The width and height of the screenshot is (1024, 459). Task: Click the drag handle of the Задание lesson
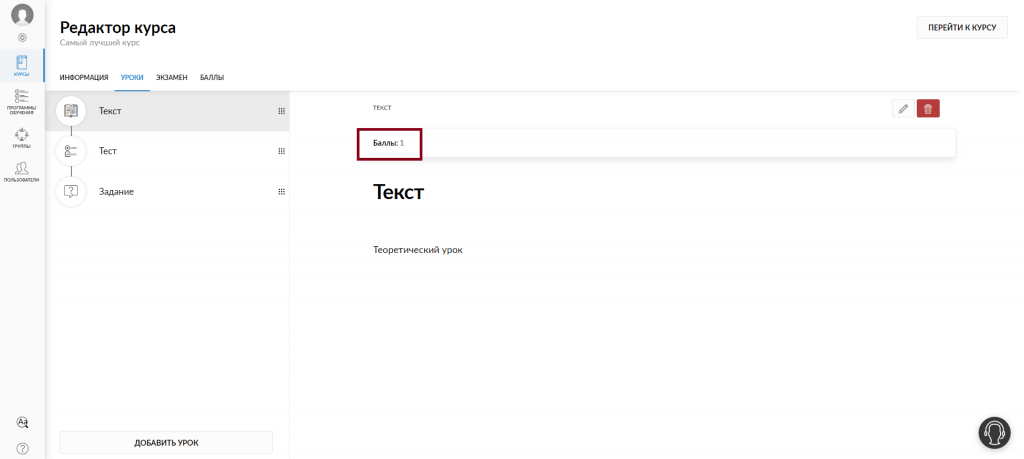pyautogui.click(x=281, y=192)
